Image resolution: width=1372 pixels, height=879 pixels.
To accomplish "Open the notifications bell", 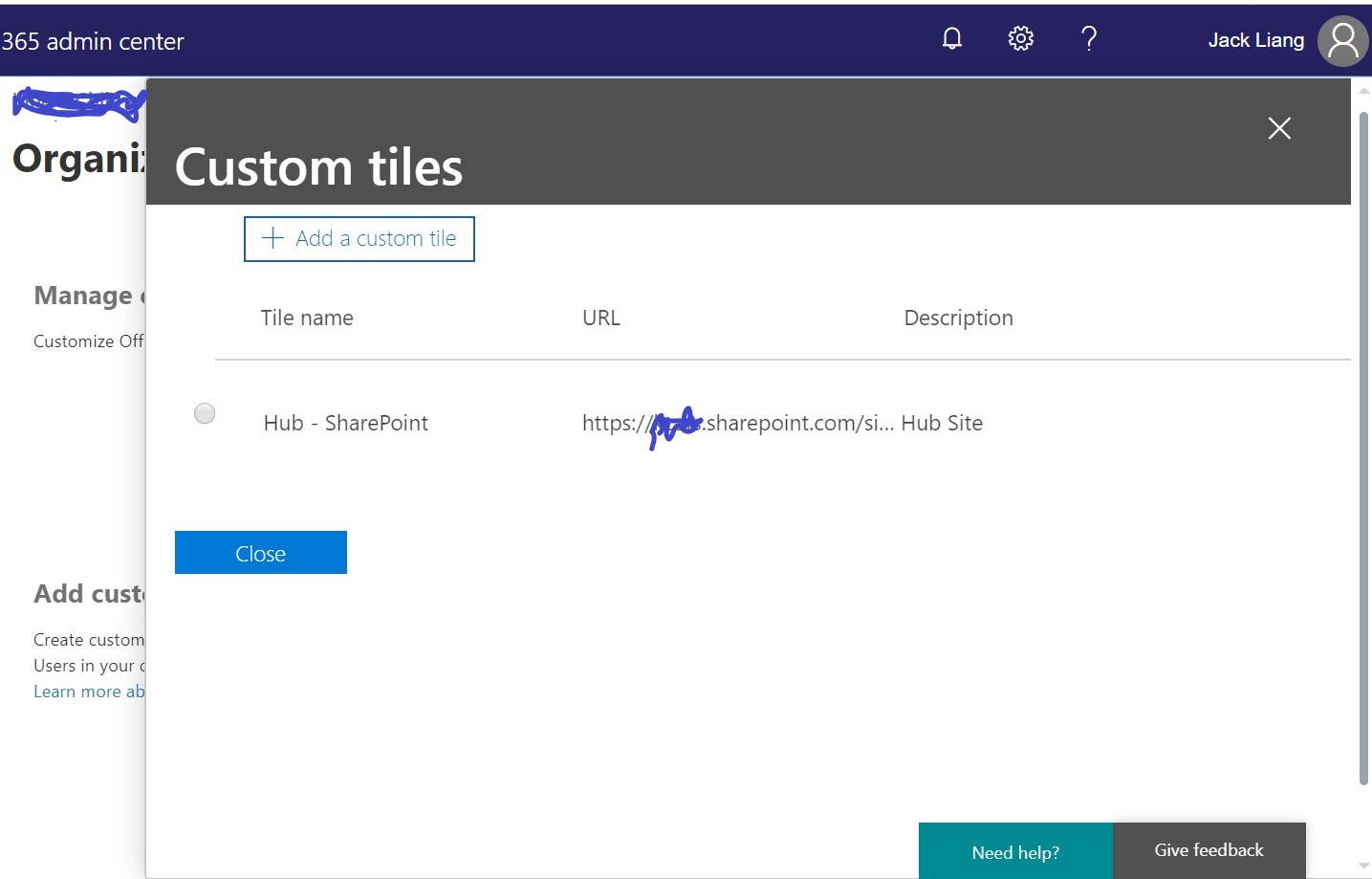I will [952, 38].
